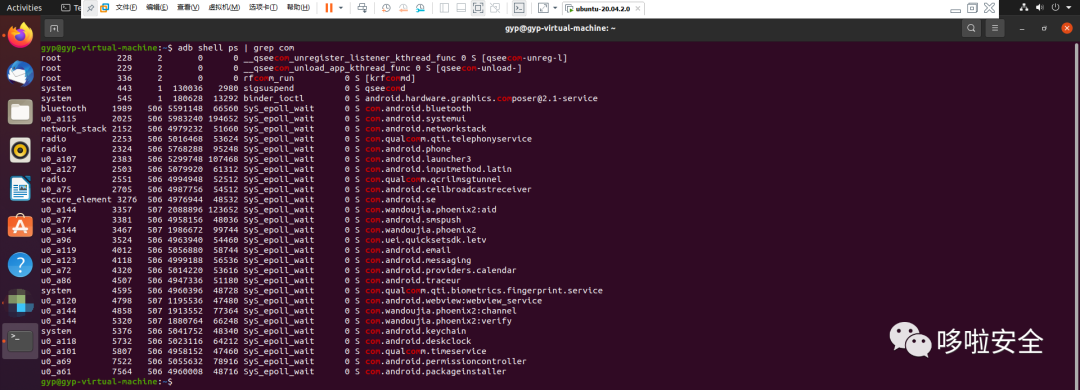Launch Thunderbird Mail from the dock

(21, 74)
